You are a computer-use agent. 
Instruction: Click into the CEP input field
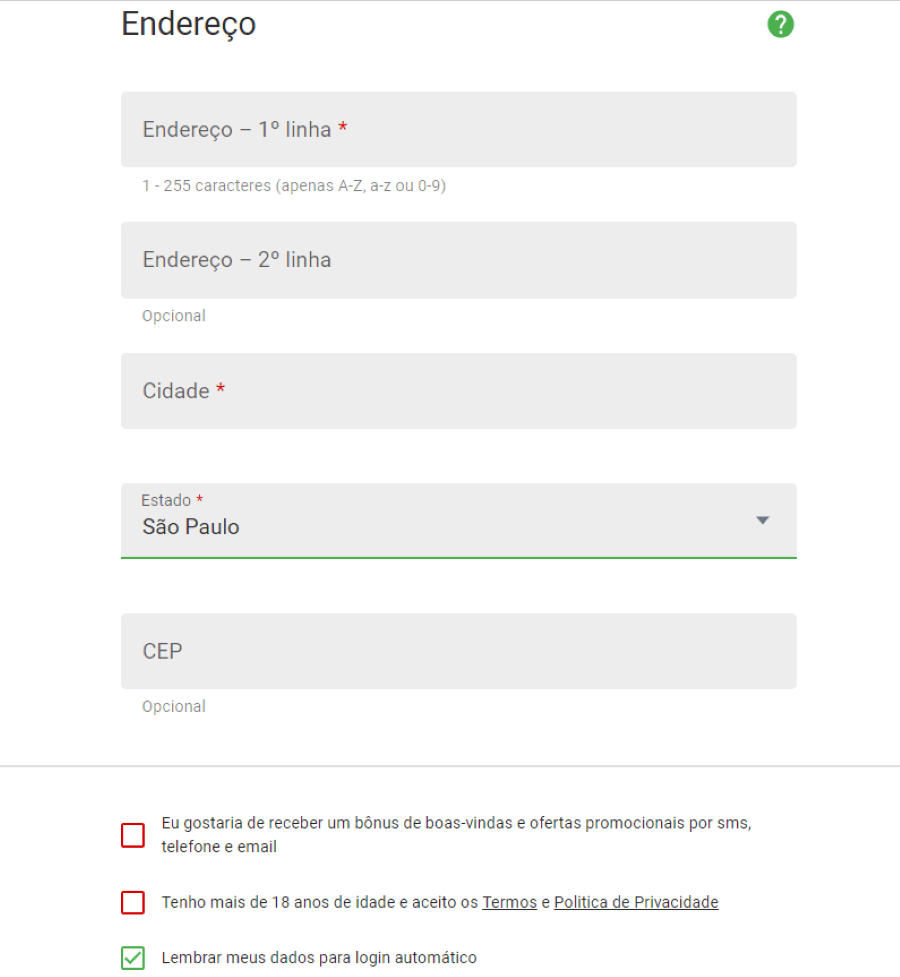click(459, 651)
